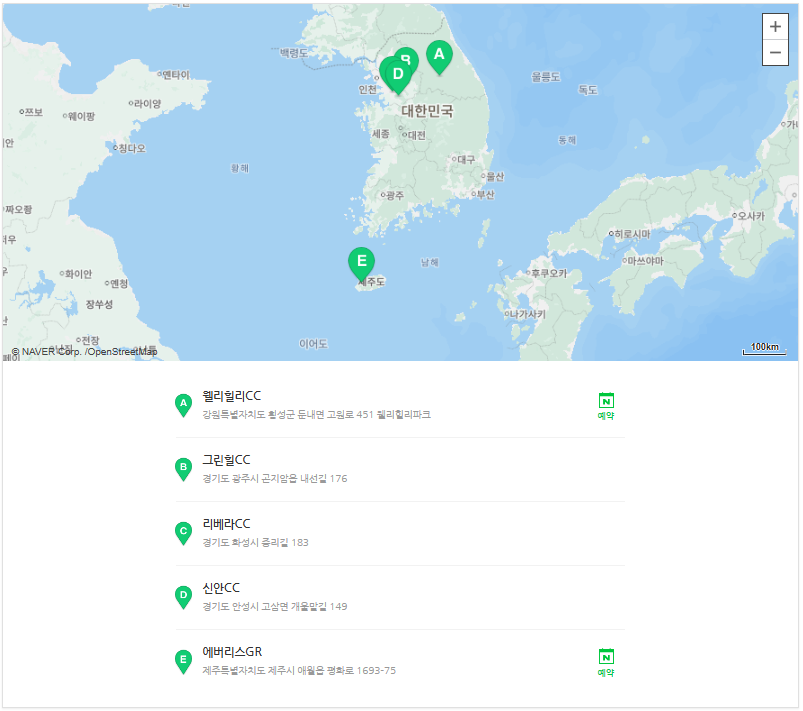Open the 신안CC listing title

point(221,588)
